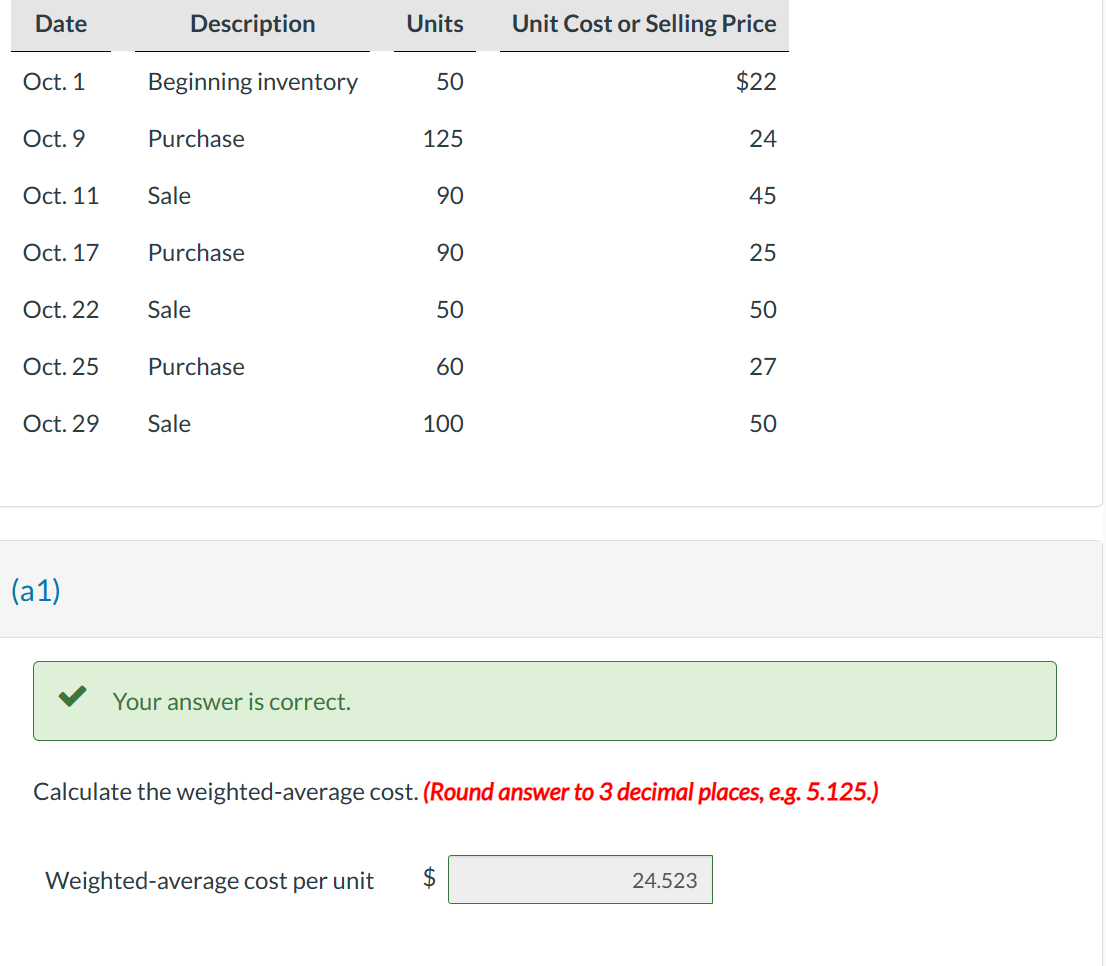Click the Oct. 11 Sale row
The height and width of the screenshot is (966, 1106).
click(x=168, y=196)
